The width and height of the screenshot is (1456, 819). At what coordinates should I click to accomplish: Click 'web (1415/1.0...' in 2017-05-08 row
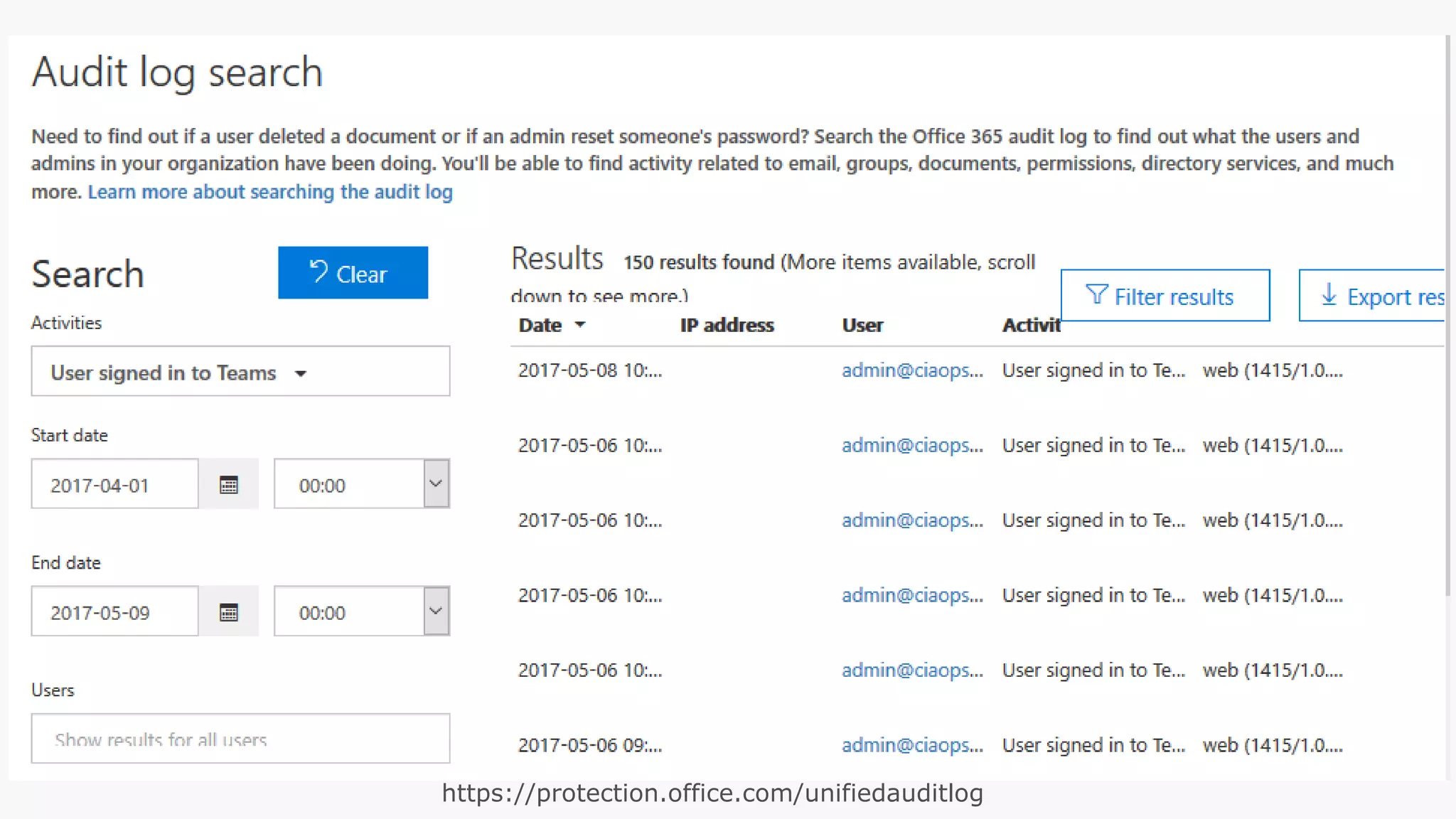tap(1273, 370)
